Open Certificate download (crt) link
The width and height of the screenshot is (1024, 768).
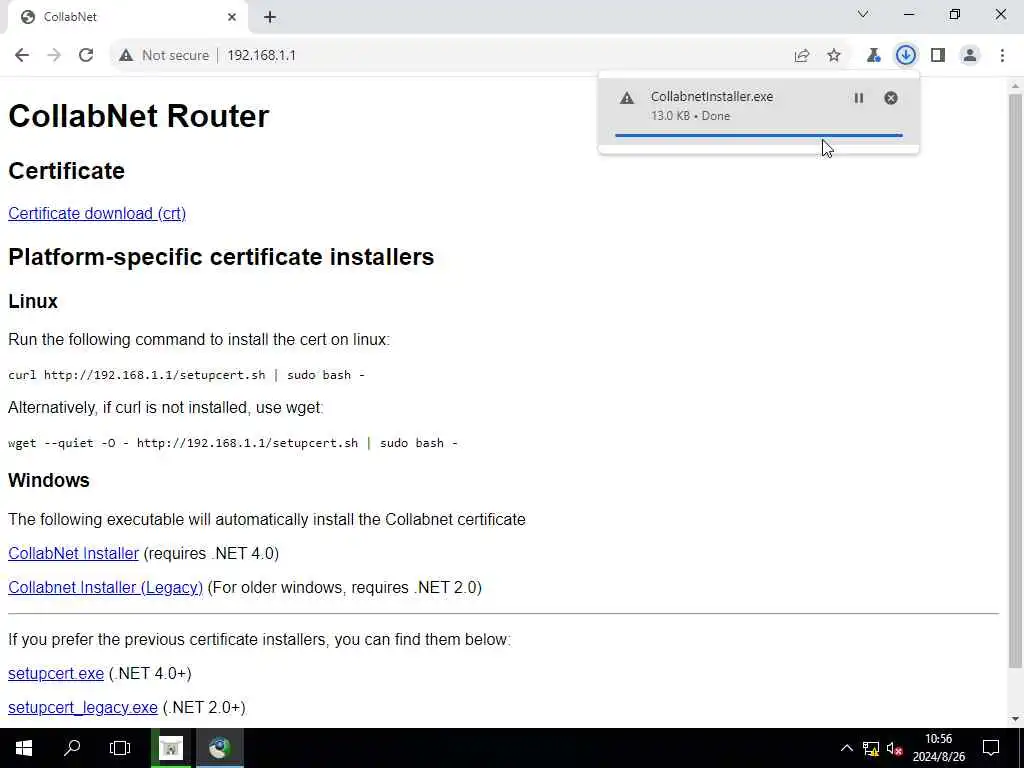coord(97,214)
